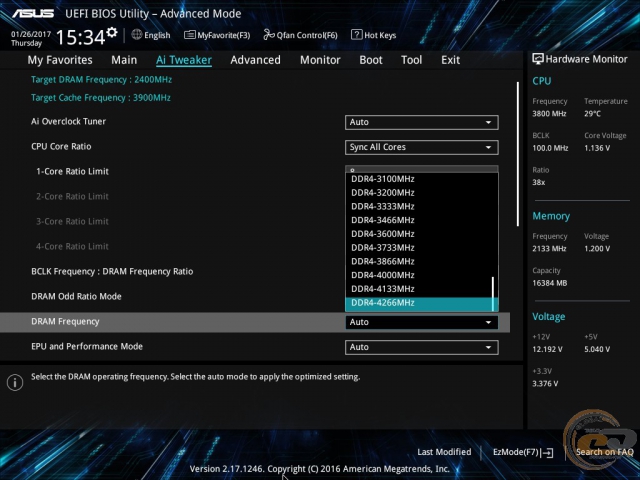Click the memory capacity 16384 MB value
Viewport: 640px width, 480px height.
[550, 283]
